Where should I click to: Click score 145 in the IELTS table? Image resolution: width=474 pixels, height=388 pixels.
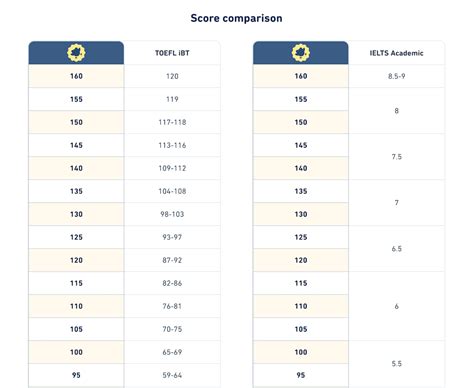(301, 145)
